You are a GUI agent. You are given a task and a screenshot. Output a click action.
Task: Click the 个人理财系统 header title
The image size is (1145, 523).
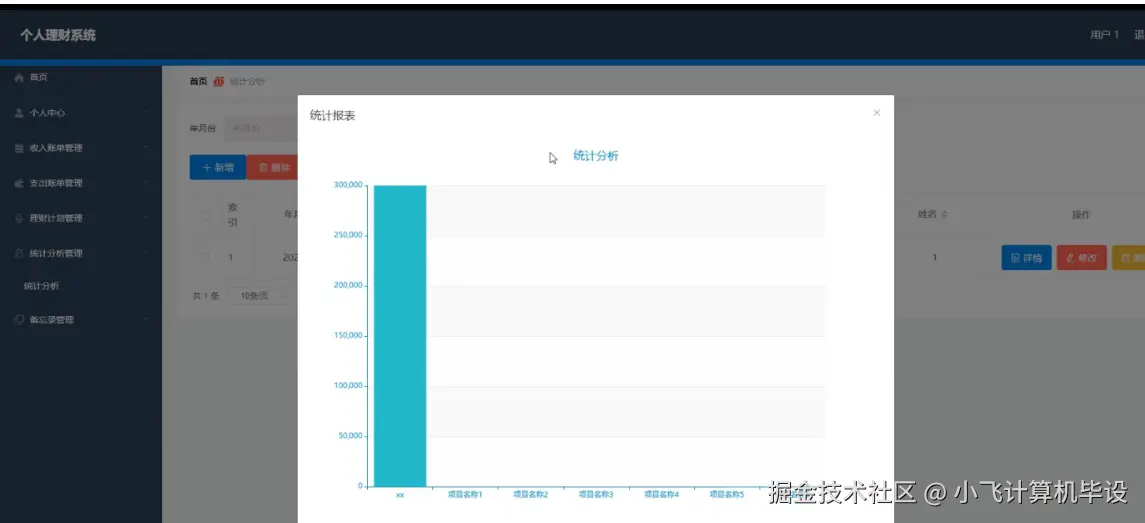(x=58, y=35)
